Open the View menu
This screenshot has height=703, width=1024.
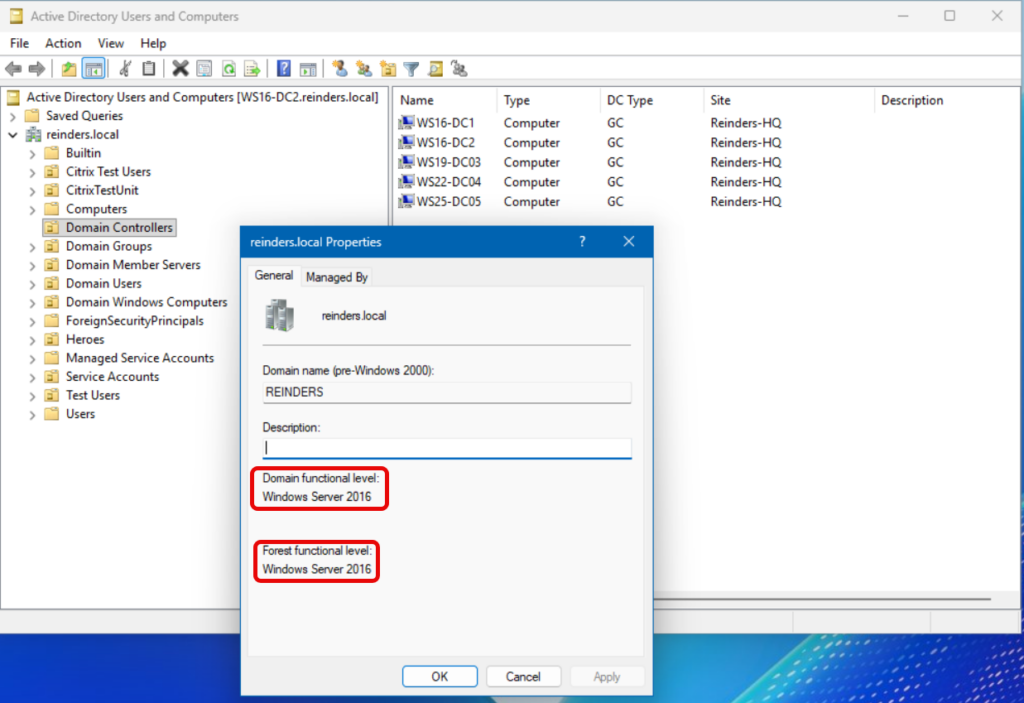click(x=111, y=43)
